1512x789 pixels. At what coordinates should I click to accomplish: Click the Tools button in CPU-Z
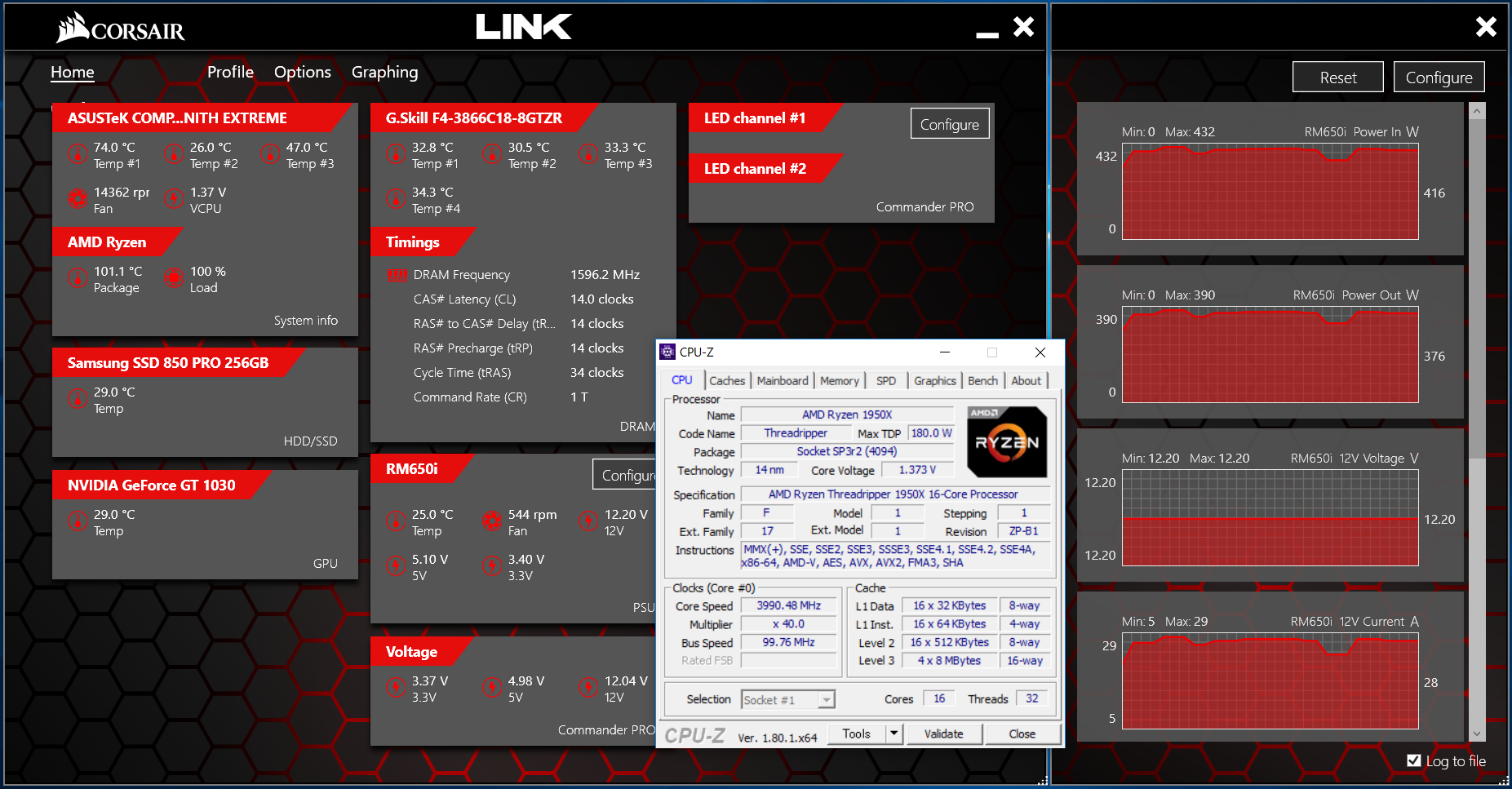[x=857, y=734]
